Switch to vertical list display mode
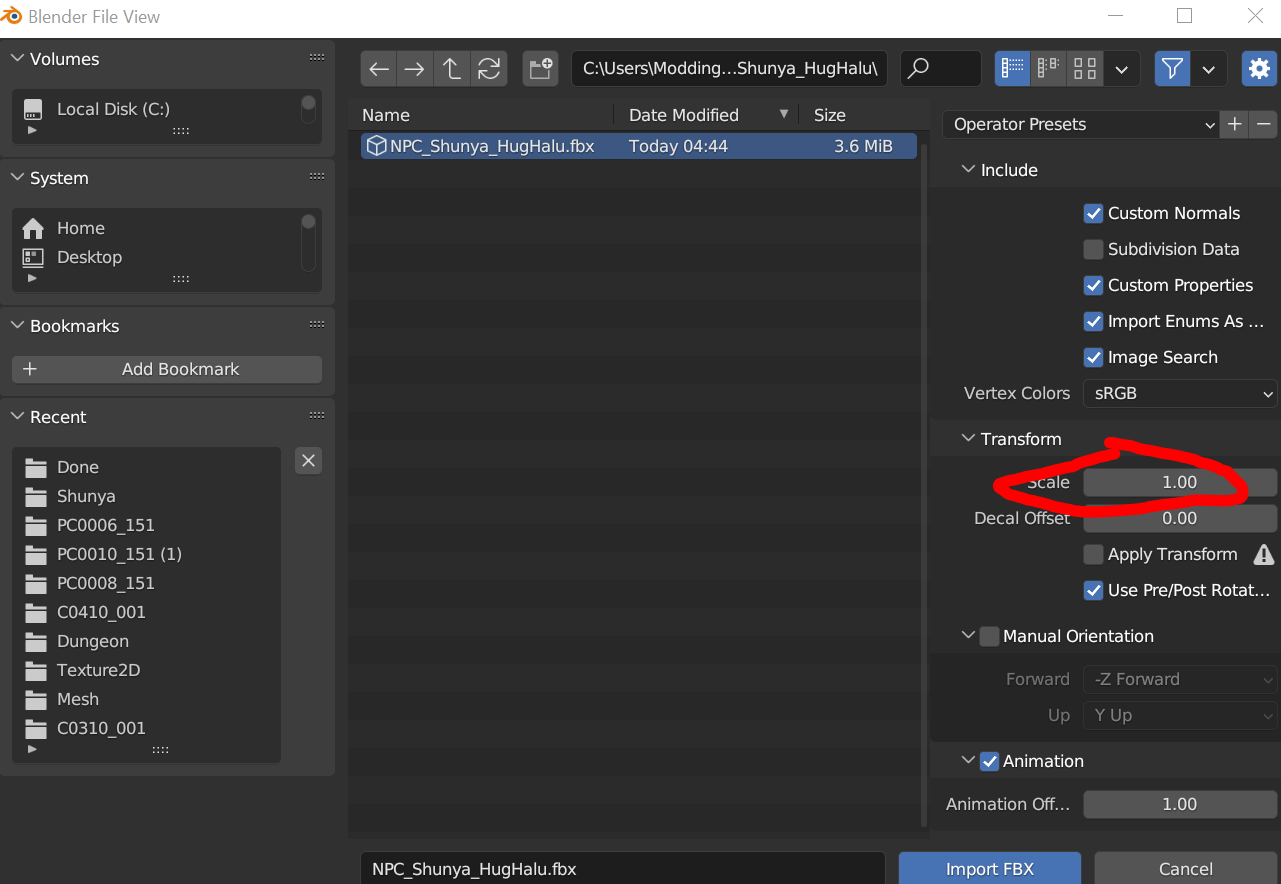Viewport: 1281px width, 884px height. [1013, 69]
